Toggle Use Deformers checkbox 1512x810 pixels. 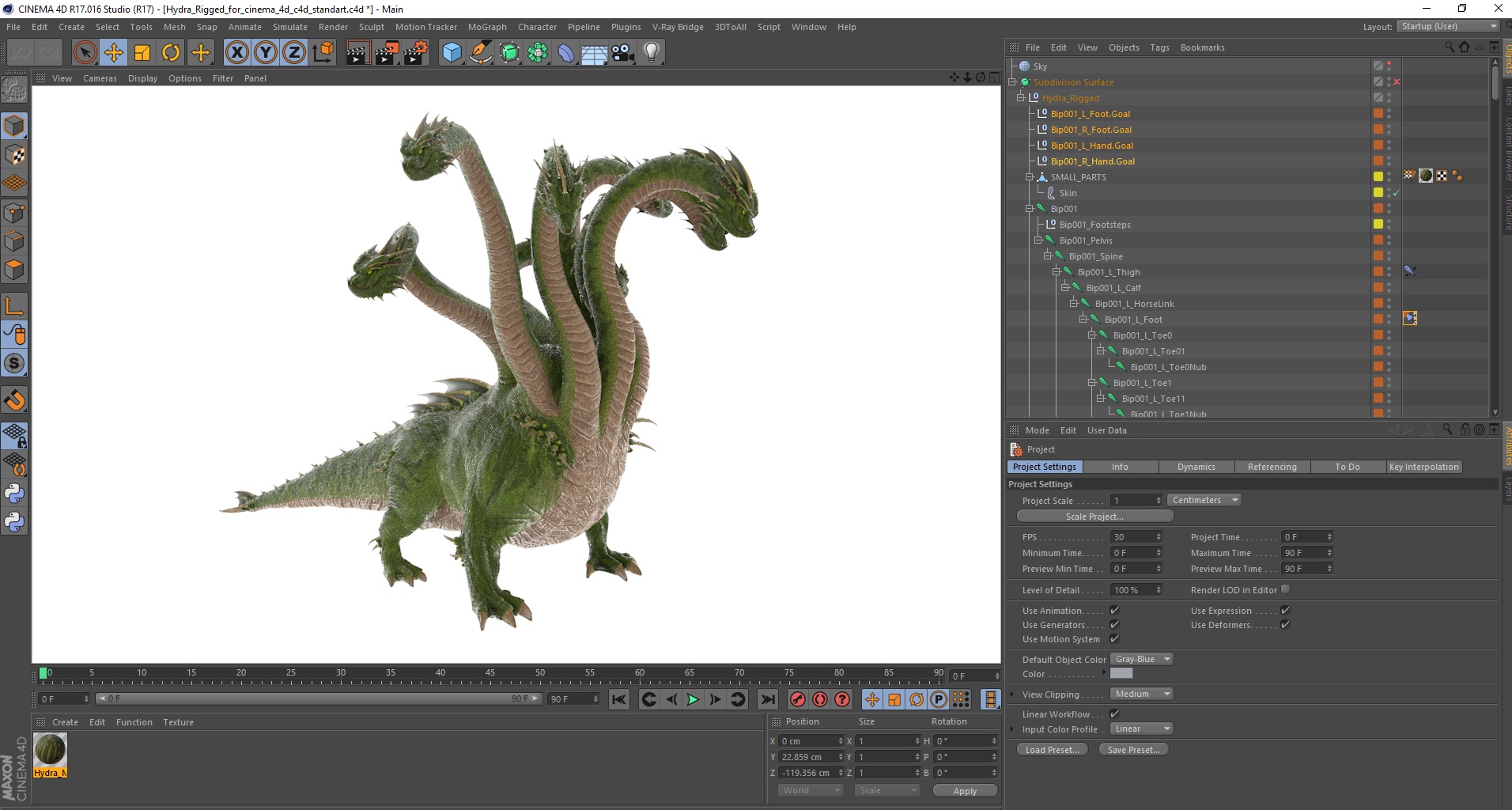pyautogui.click(x=1285, y=625)
